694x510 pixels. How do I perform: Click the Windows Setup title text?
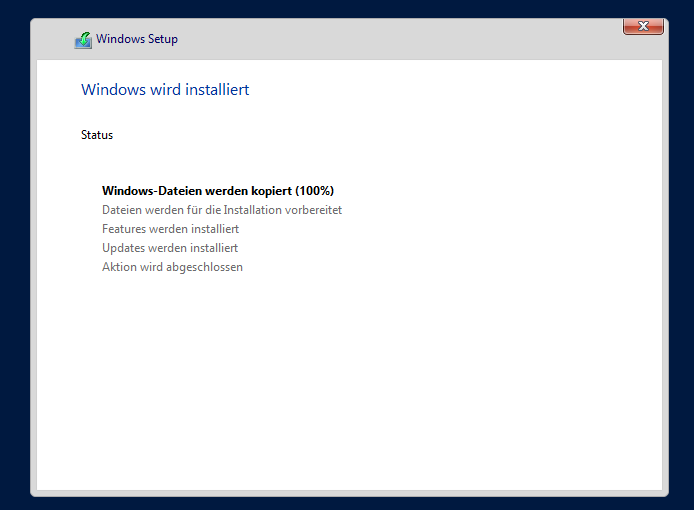tap(137, 39)
